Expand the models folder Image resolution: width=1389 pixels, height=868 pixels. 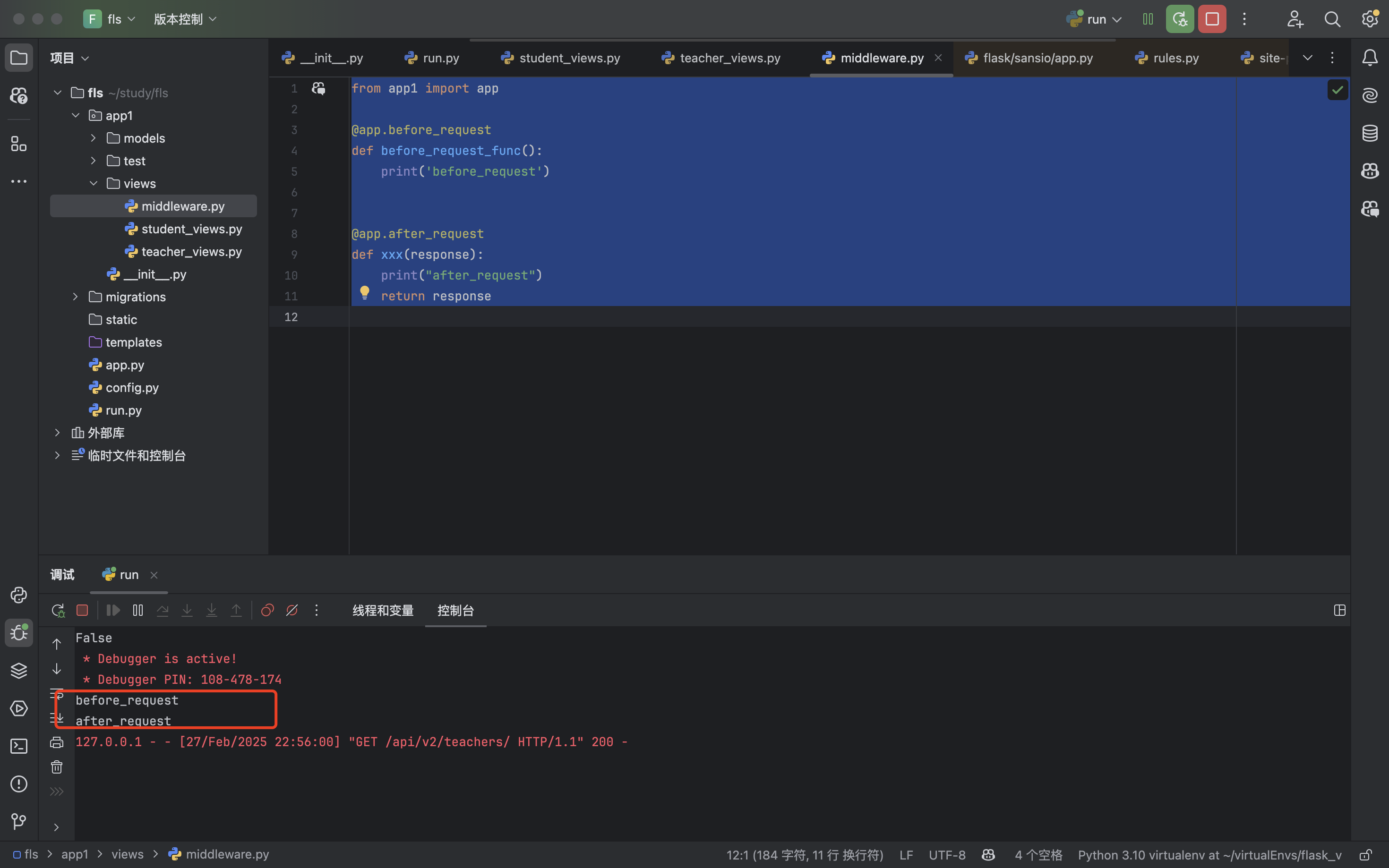click(93, 138)
